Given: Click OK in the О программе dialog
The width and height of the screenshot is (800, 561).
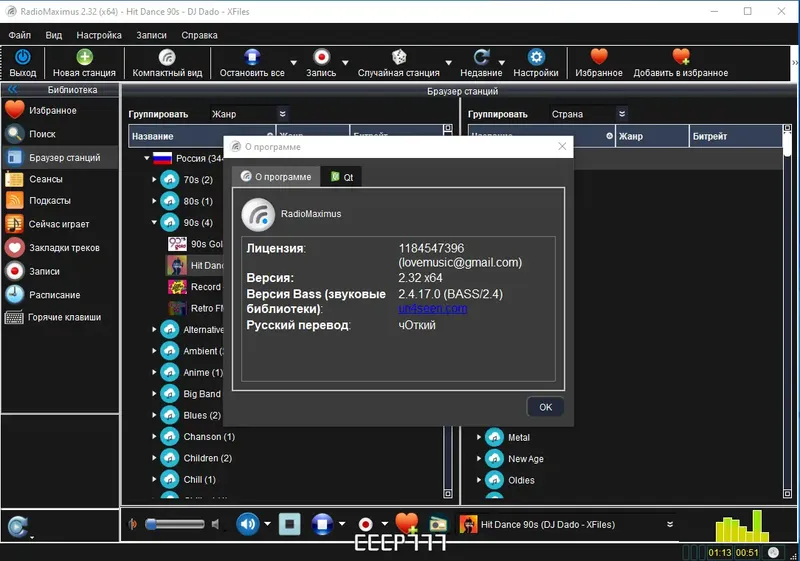Looking at the screenshot, I should click(545, 407).
